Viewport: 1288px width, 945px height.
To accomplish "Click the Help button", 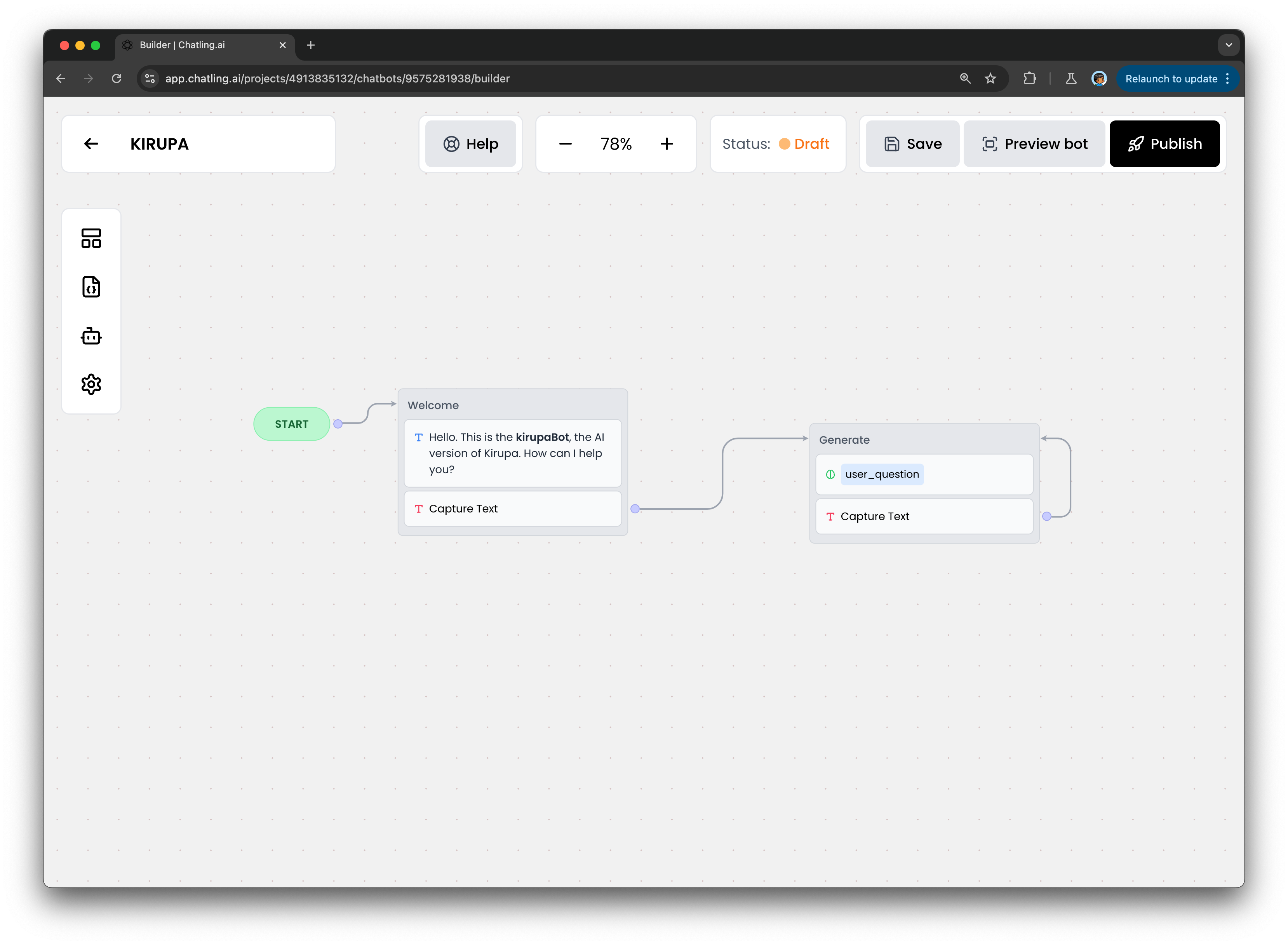I will 470,144.
